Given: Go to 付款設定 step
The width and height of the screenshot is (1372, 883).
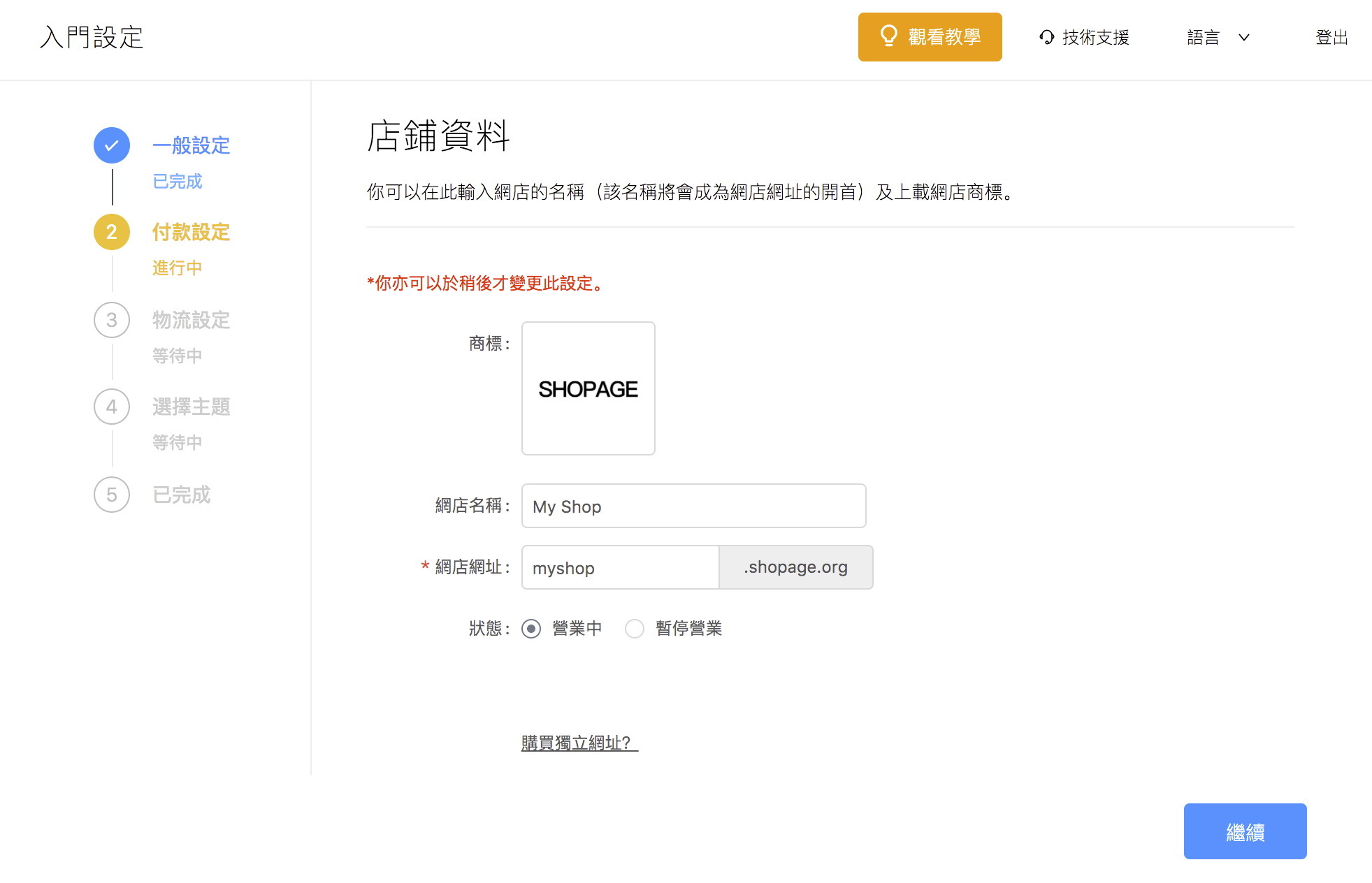Looking at the screenshot, I should (192, 232).
